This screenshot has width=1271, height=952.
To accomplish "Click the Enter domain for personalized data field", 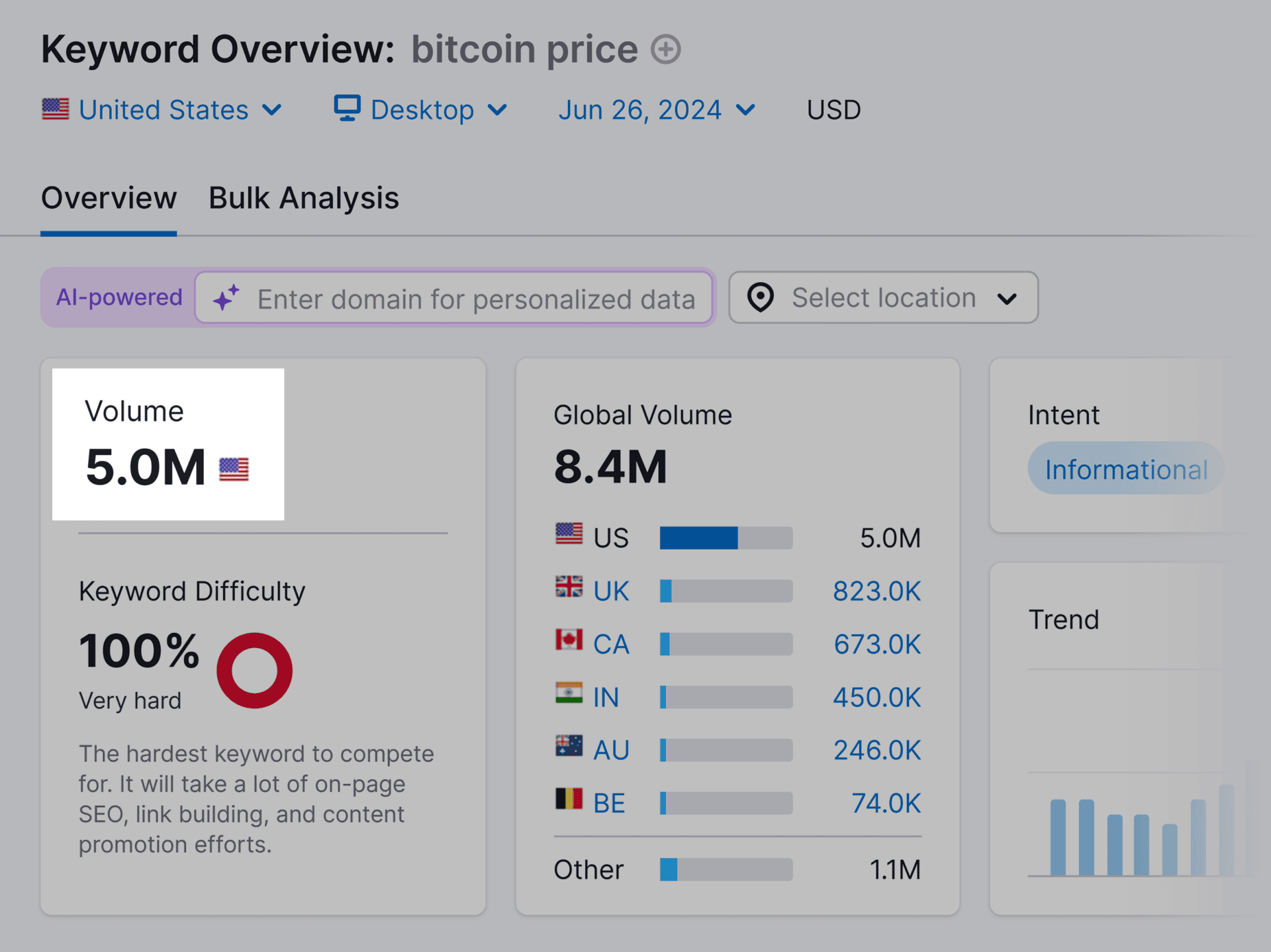I will [473, 298].
